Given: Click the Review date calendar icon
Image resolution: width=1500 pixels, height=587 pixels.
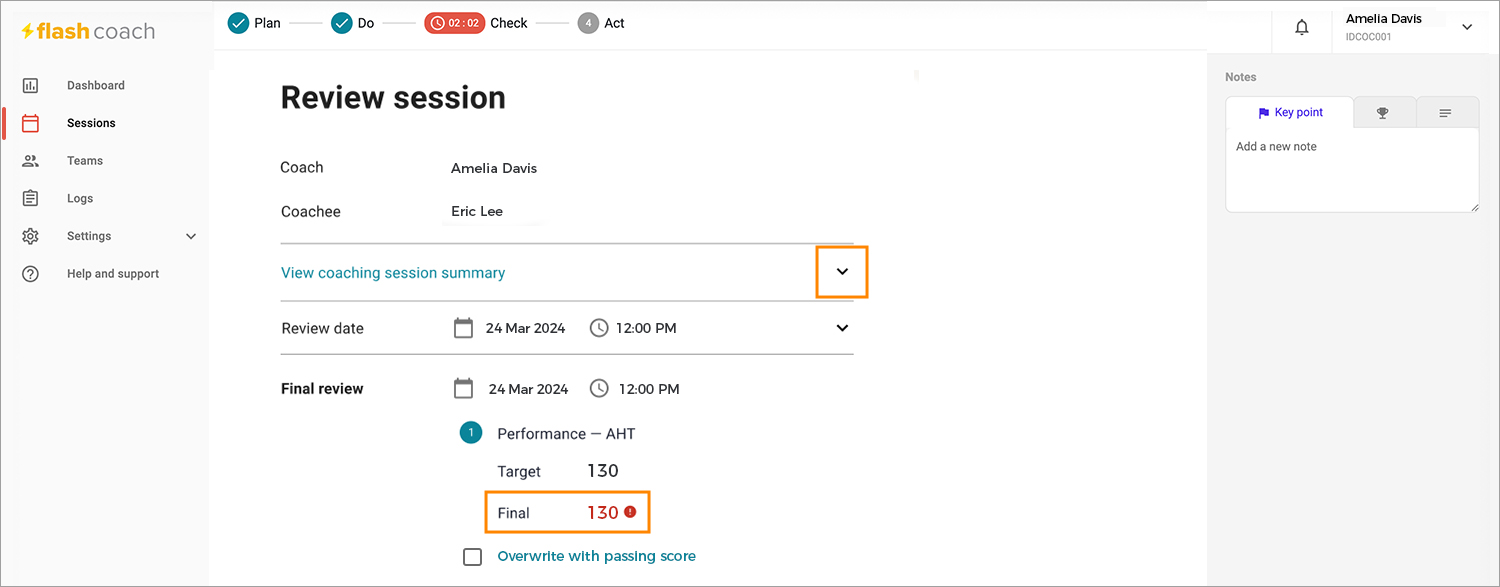Looking at the screenshot, I should coord(463,328).
